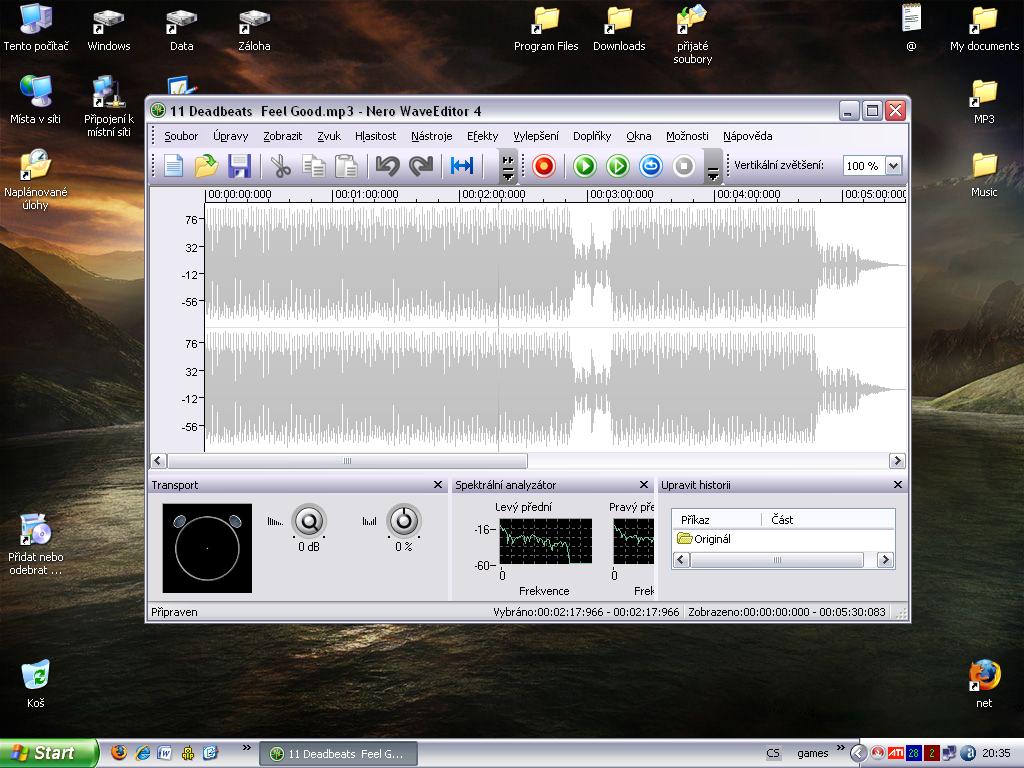This screenshot has width=1024, height=768.
Task: Click the 0 % speed knob in Transport
Action: tap(404, 521)
